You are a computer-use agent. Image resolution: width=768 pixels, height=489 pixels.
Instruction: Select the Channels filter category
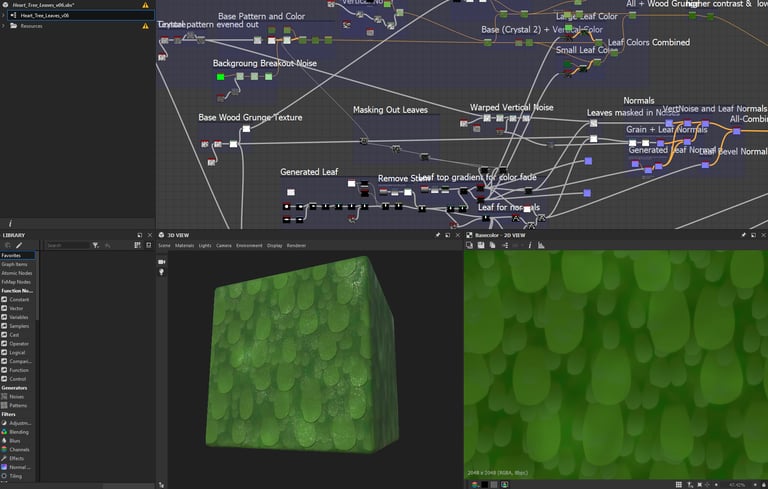pyautogui.click(x=18, y=449)
